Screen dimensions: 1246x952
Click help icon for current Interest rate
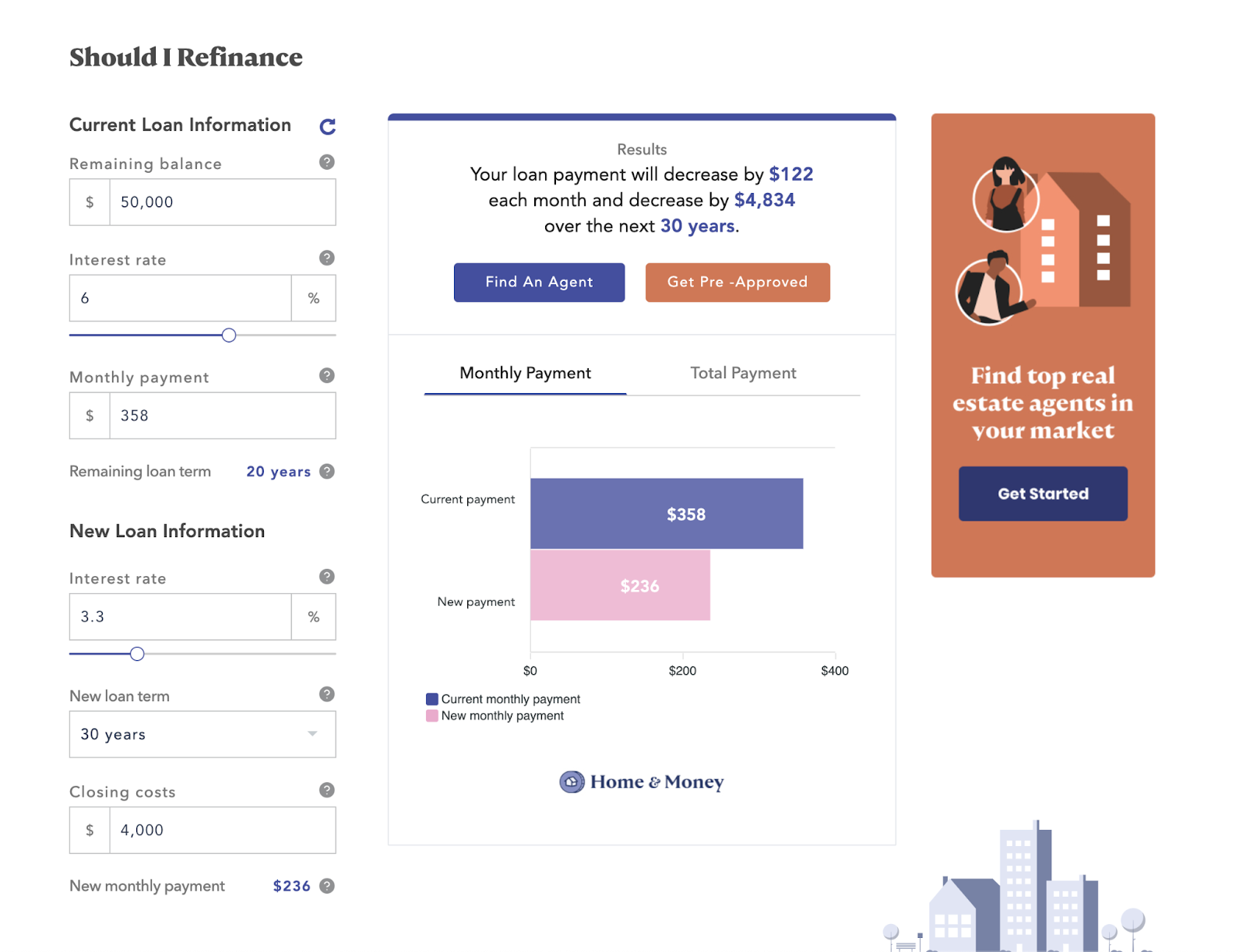(x=327, y=258)
